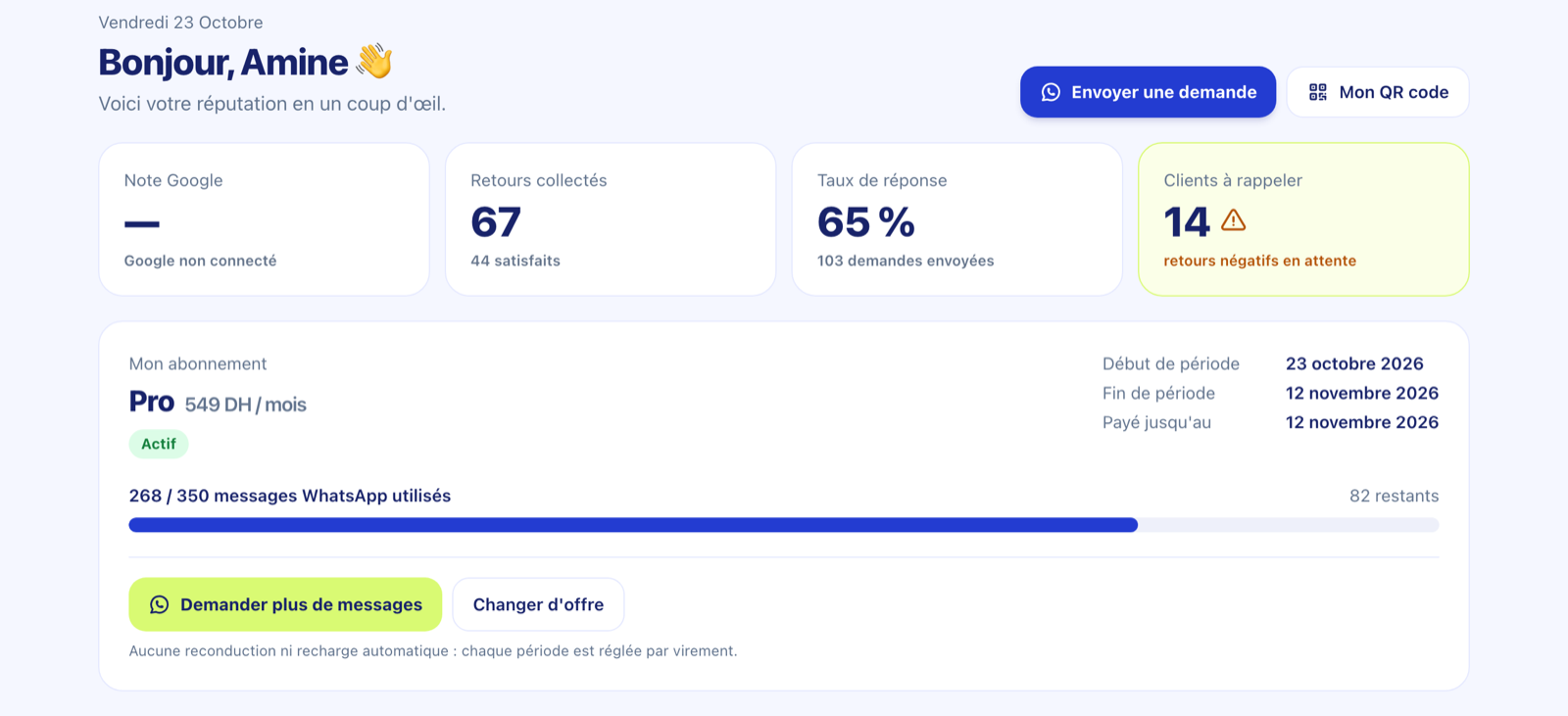The image size is (1568, 716).
Task: Request more messages via Demander plus de messages
Action: click(285, 604)
